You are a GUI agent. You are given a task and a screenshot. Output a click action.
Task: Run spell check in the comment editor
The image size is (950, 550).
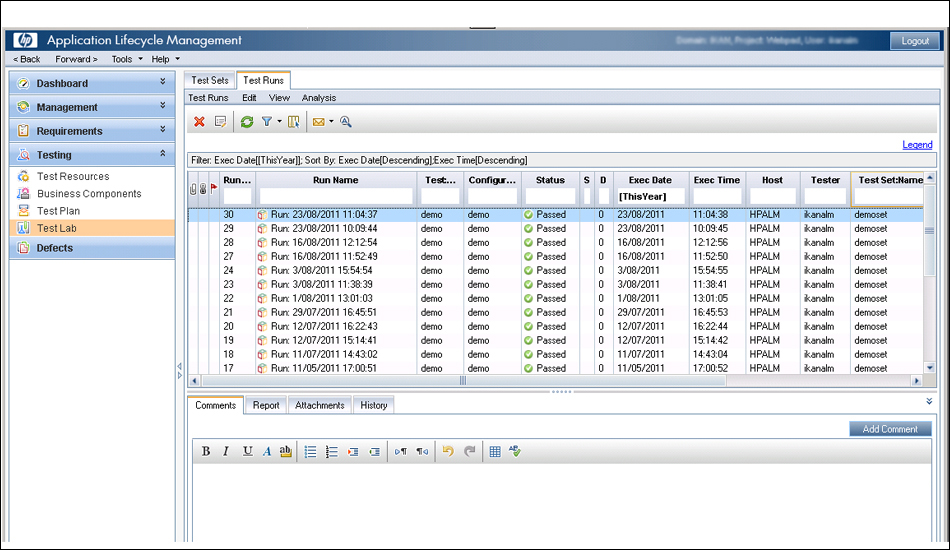515,451
